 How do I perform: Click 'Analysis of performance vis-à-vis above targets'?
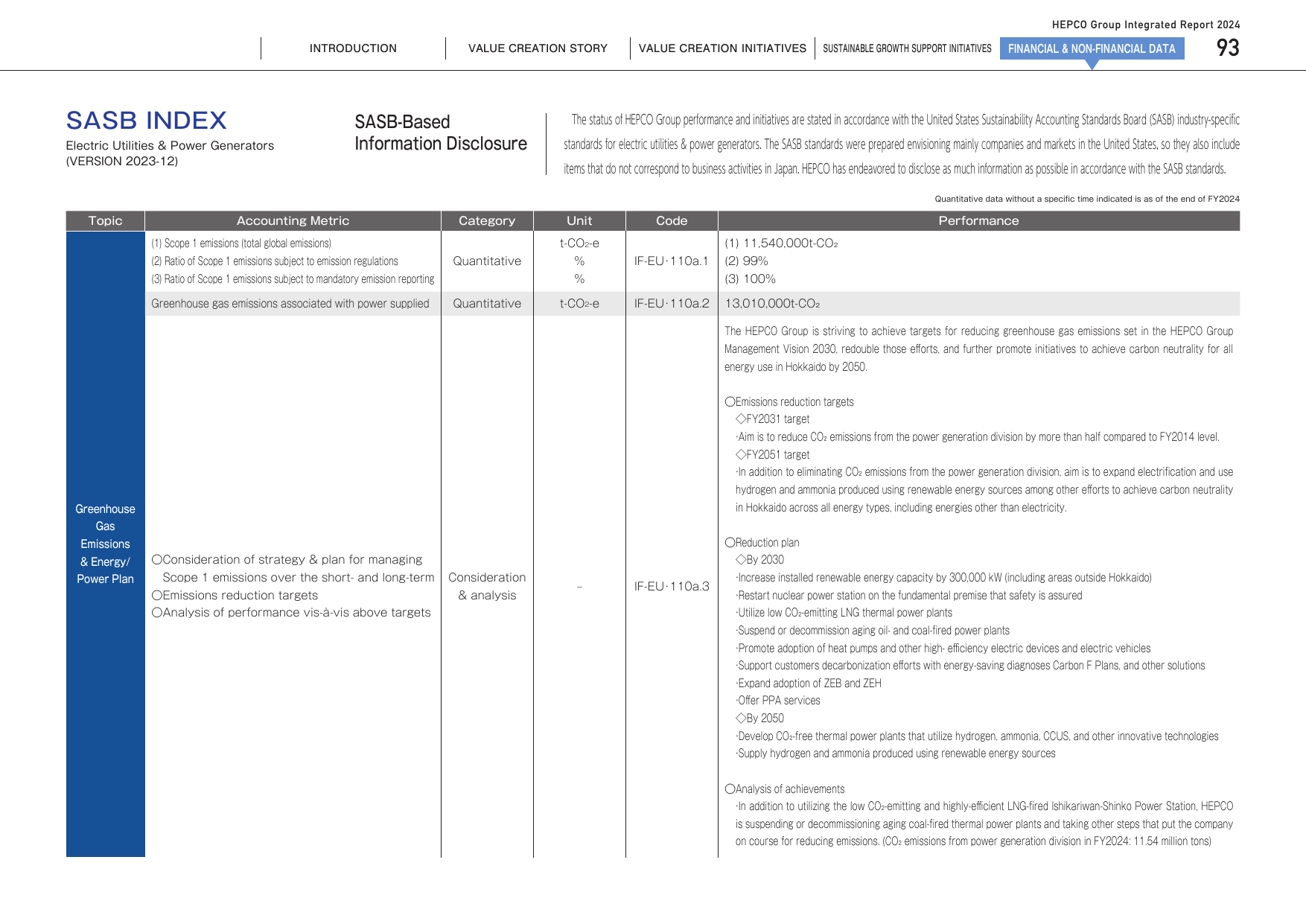[x=291, y=613]
